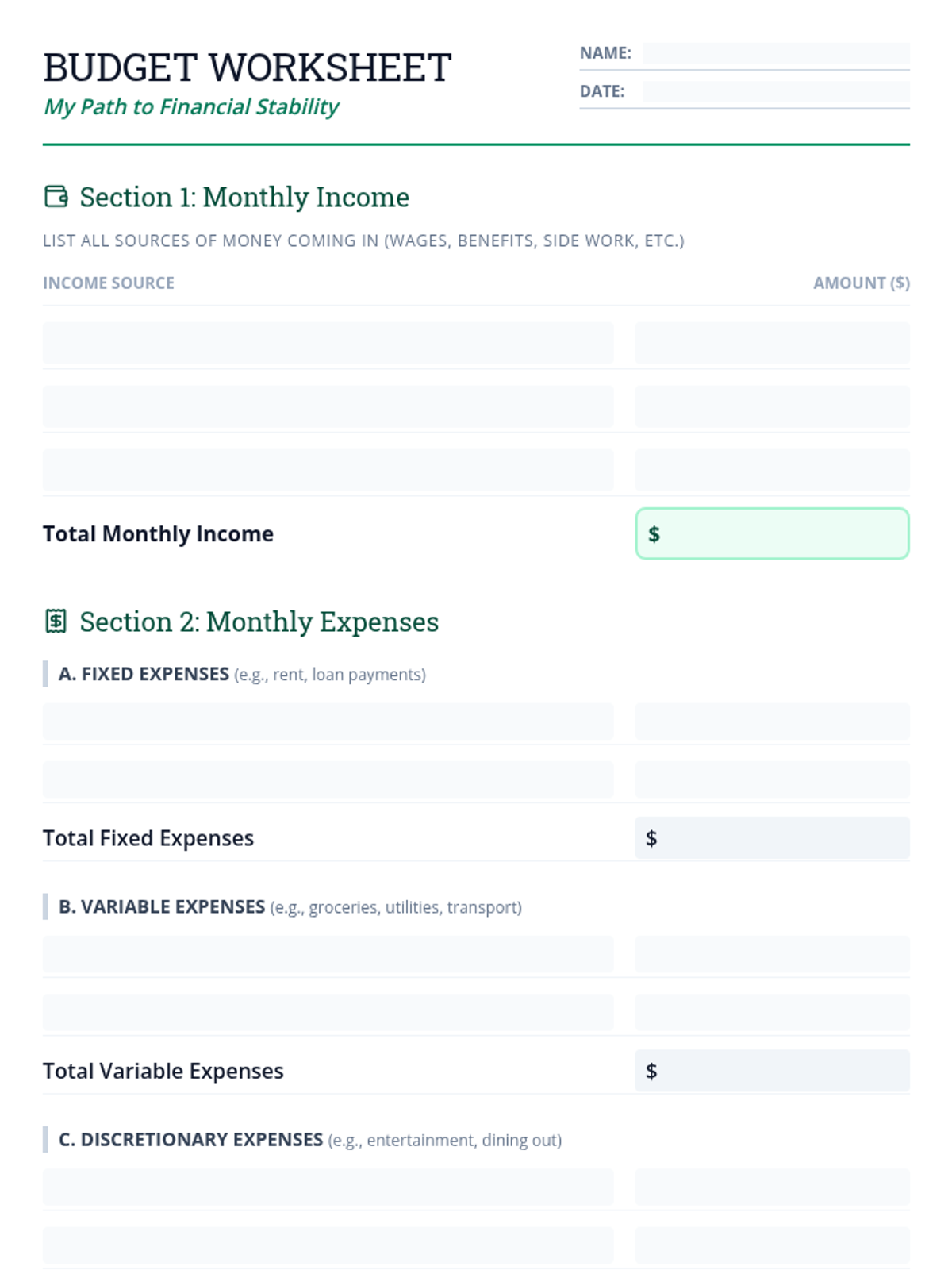Click the first discretionary expense amount field

click(x=772, y=1187)
